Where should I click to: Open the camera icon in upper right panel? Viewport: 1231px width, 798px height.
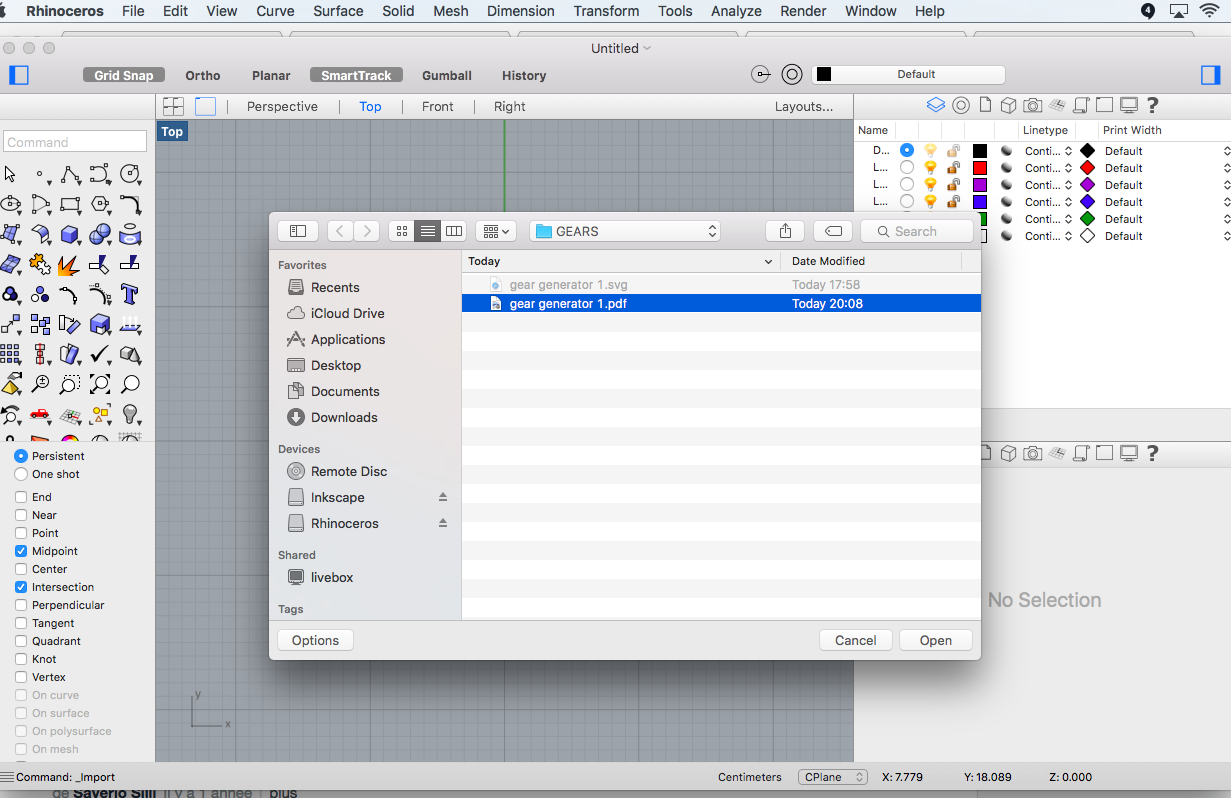click(x=1032, y=105)
